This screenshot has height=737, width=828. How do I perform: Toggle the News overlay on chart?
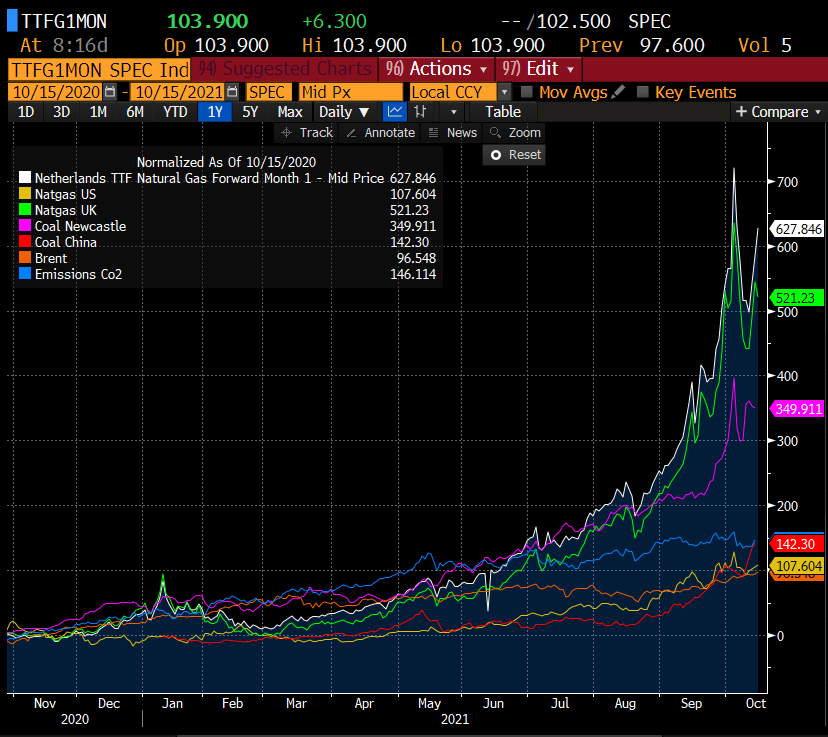(452, 133)
